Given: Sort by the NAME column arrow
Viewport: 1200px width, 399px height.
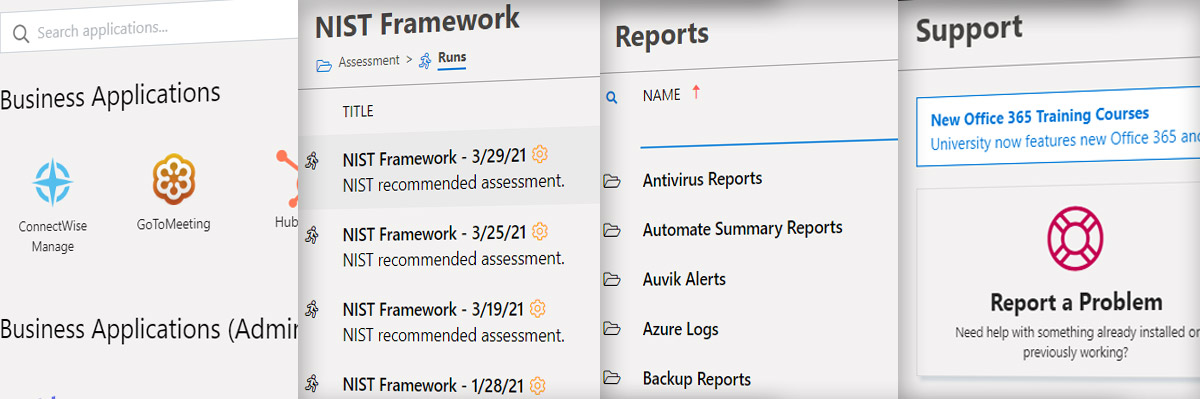Looking at the screenshot, I should pyautogui.click(x=696, y=93).
